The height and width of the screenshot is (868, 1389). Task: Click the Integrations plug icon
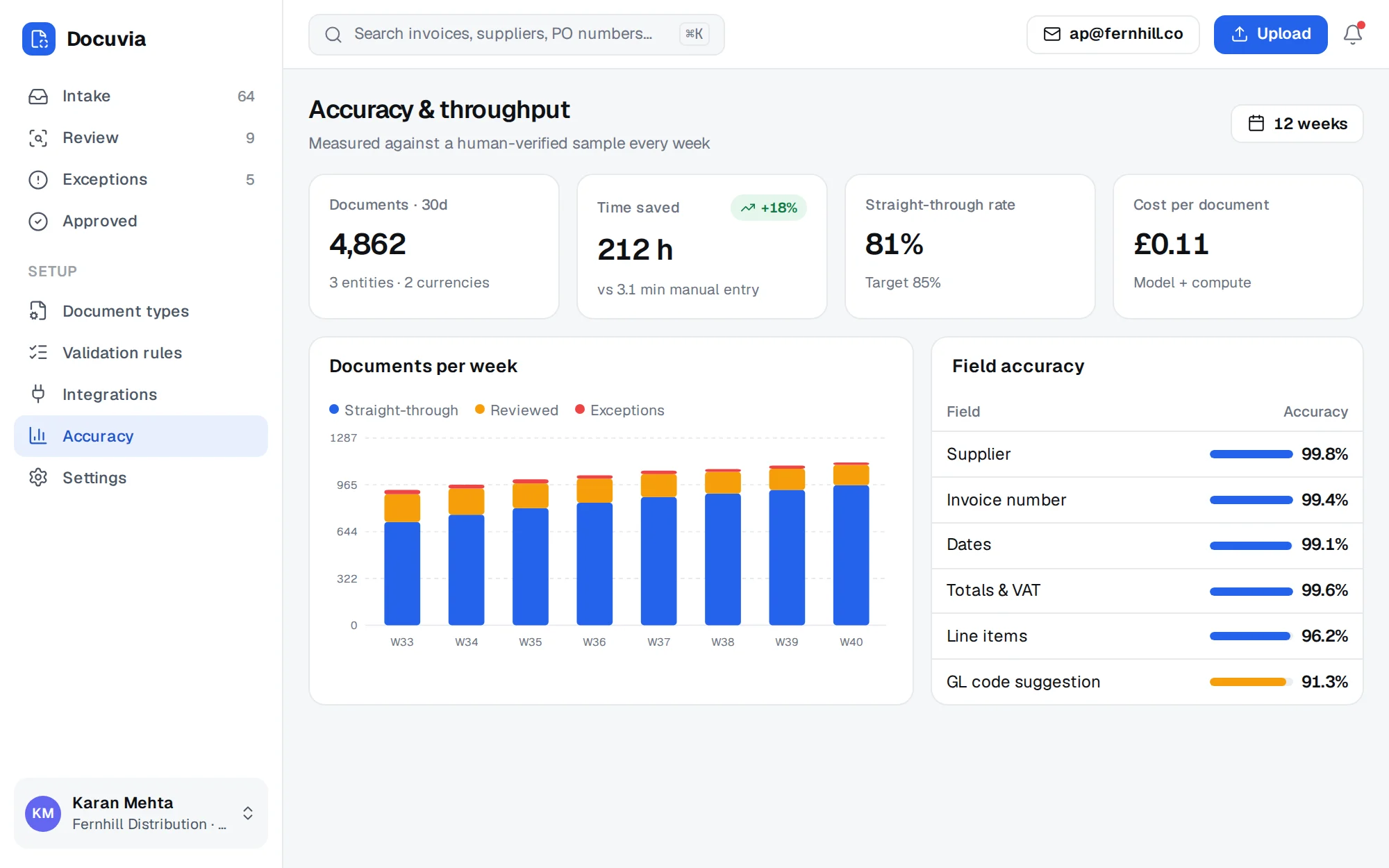click(38, 394)
